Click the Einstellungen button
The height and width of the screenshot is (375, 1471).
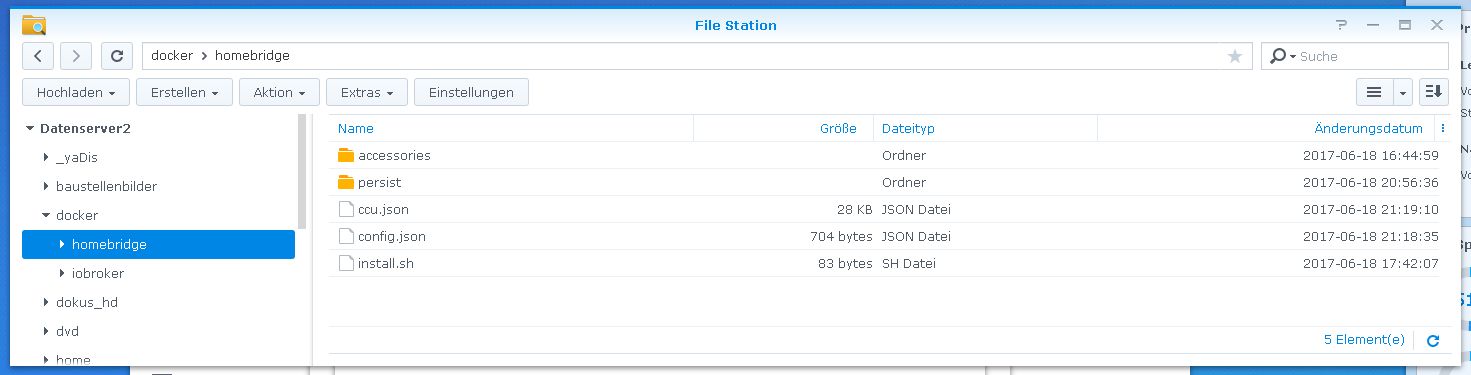(x=471, y=92)
